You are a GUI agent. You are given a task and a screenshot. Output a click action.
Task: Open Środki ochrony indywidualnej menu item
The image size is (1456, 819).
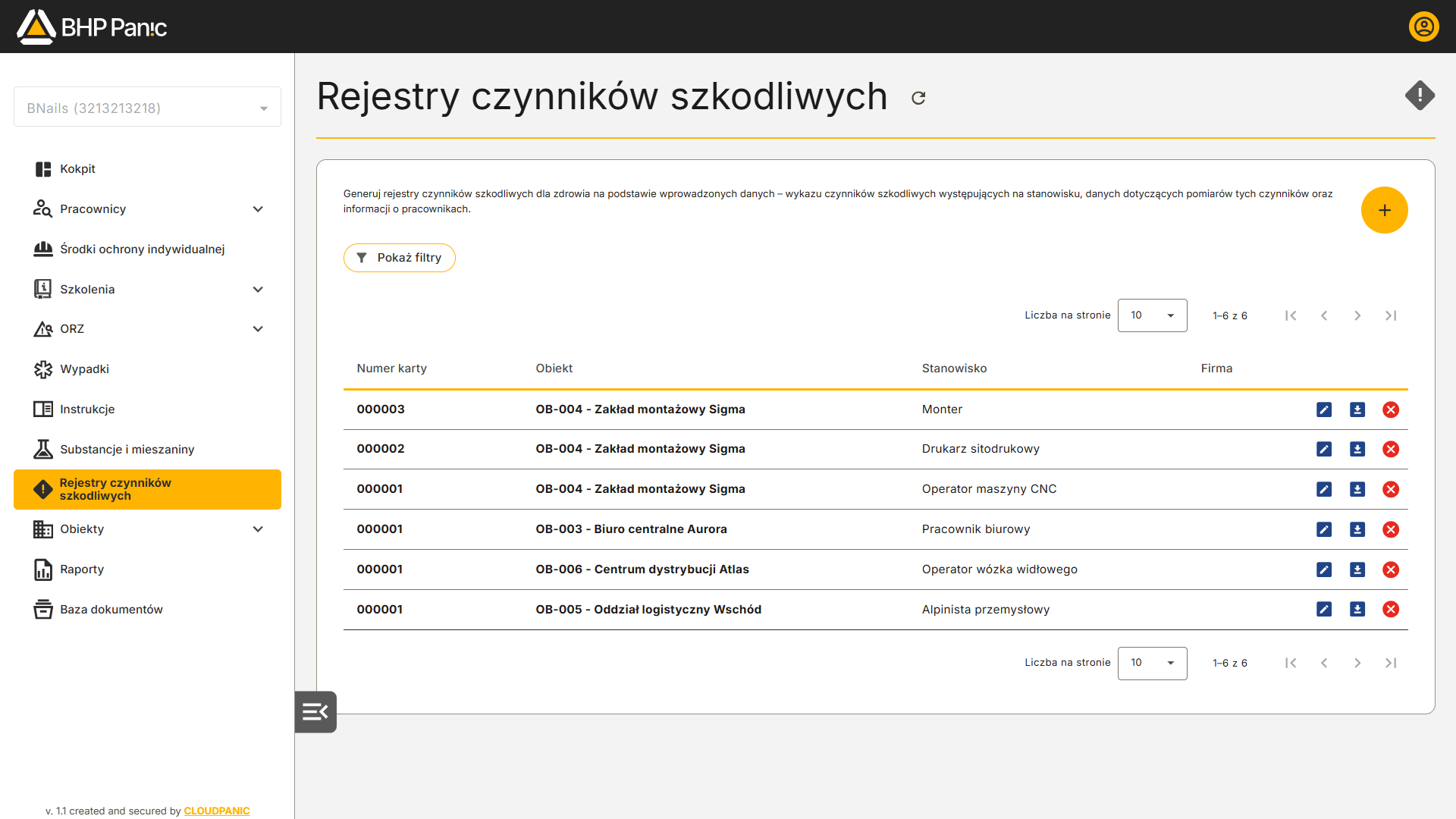pyautogui.click(x=147, y=249)
